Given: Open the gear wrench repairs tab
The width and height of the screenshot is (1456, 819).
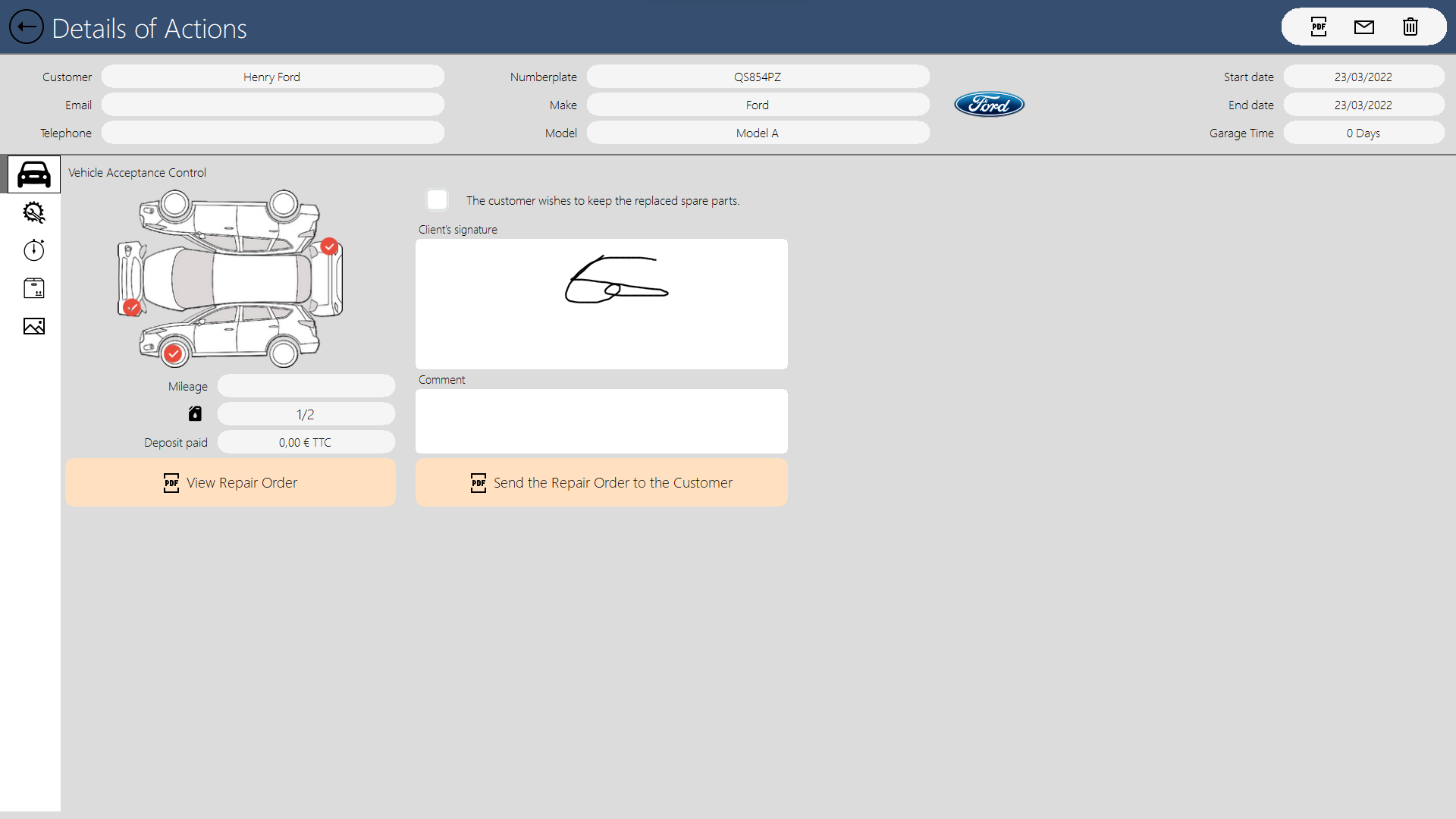Looking at the screenshot, I should click(x=34, y=212).
